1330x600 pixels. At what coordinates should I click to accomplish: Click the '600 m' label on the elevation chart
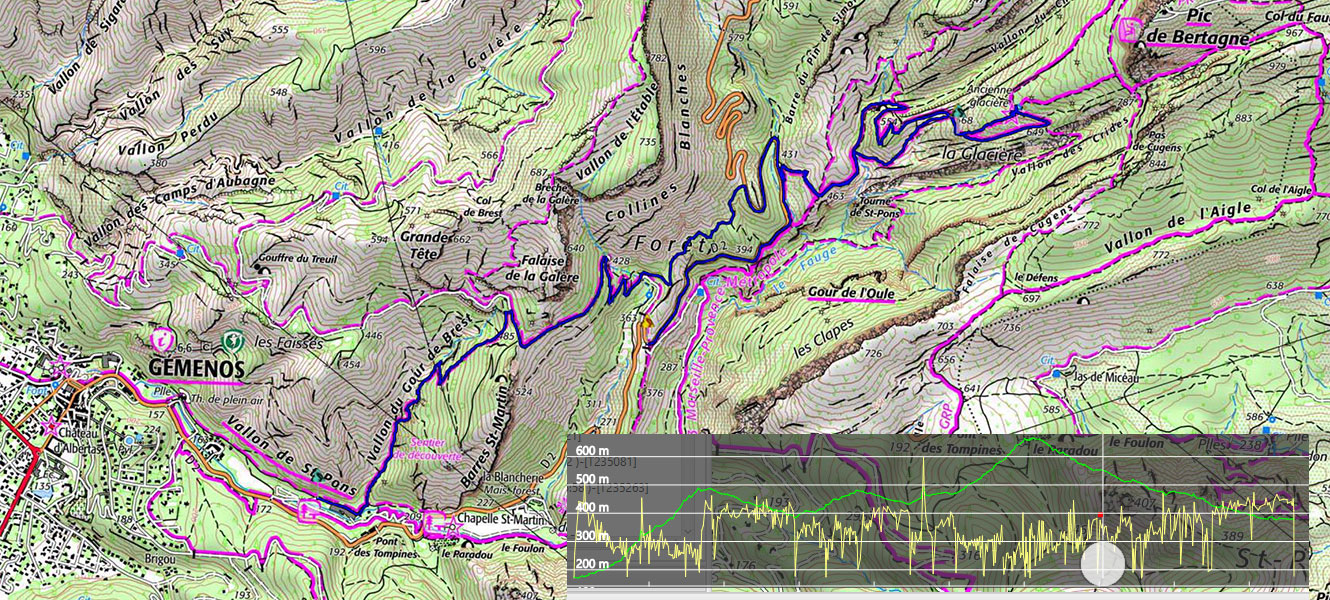click(x=590, y=449)
